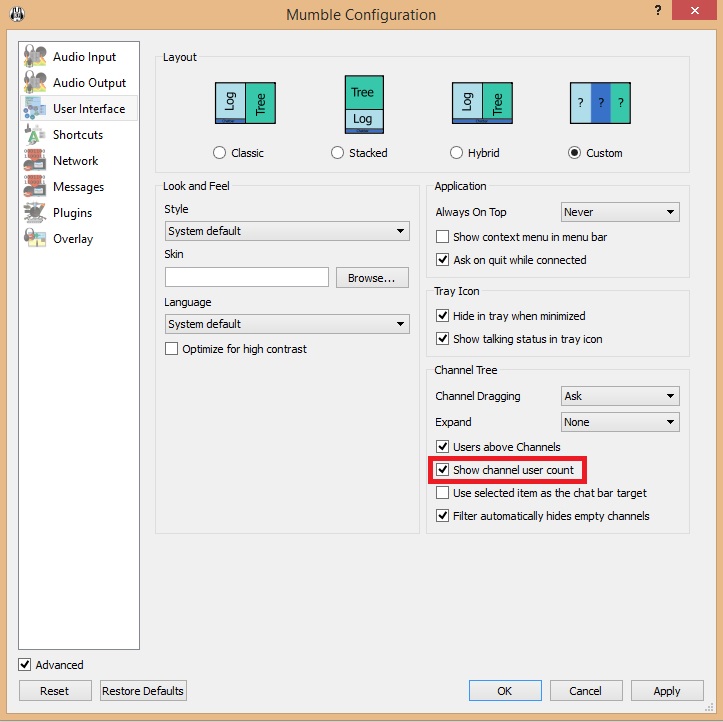Uncheck Filter automatically hides empty channels
Image resolution: width=723 pixels, height=722 pixels.
coord(443,515)
